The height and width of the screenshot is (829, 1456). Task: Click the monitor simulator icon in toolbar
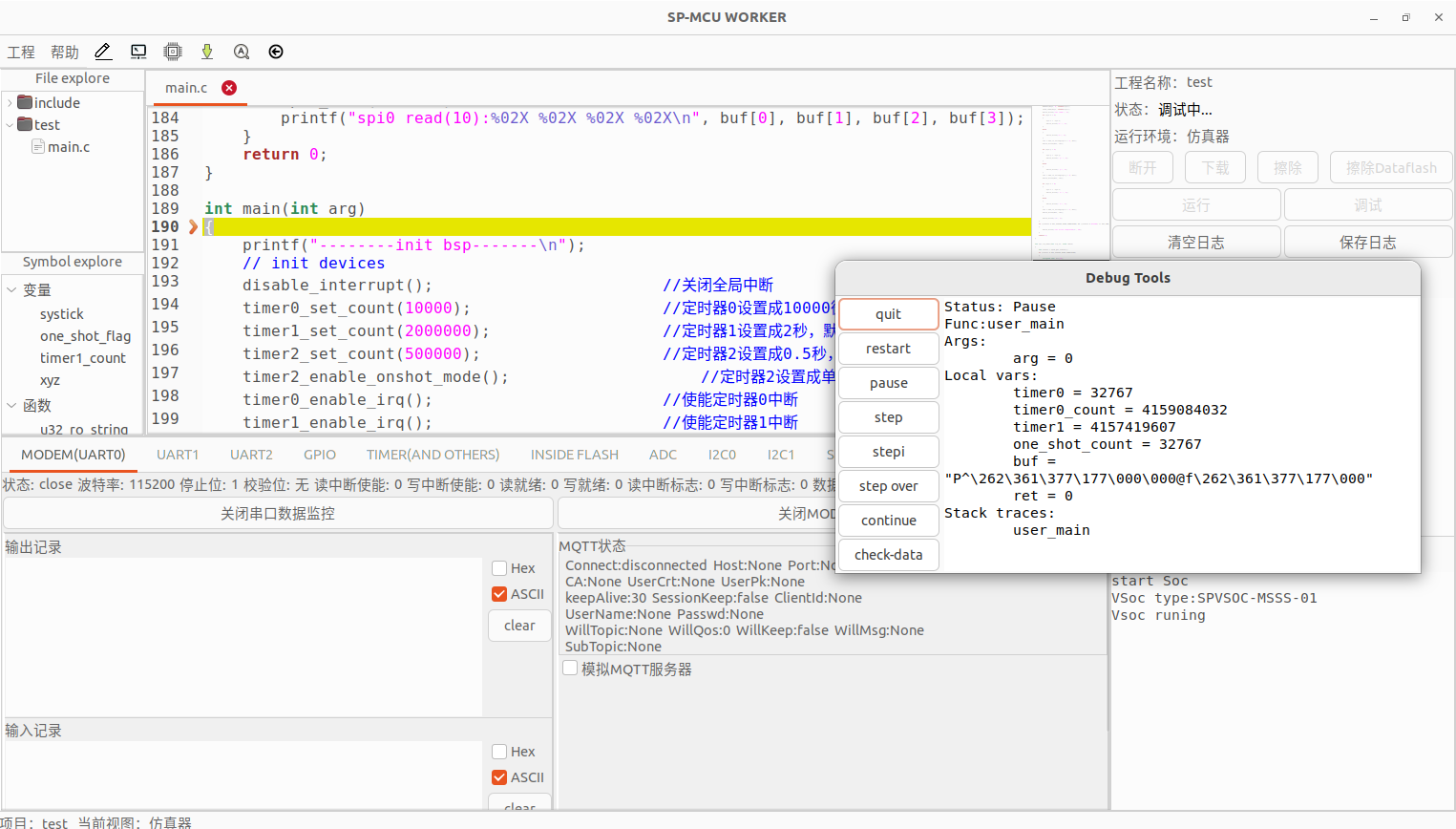coord(138,52)
